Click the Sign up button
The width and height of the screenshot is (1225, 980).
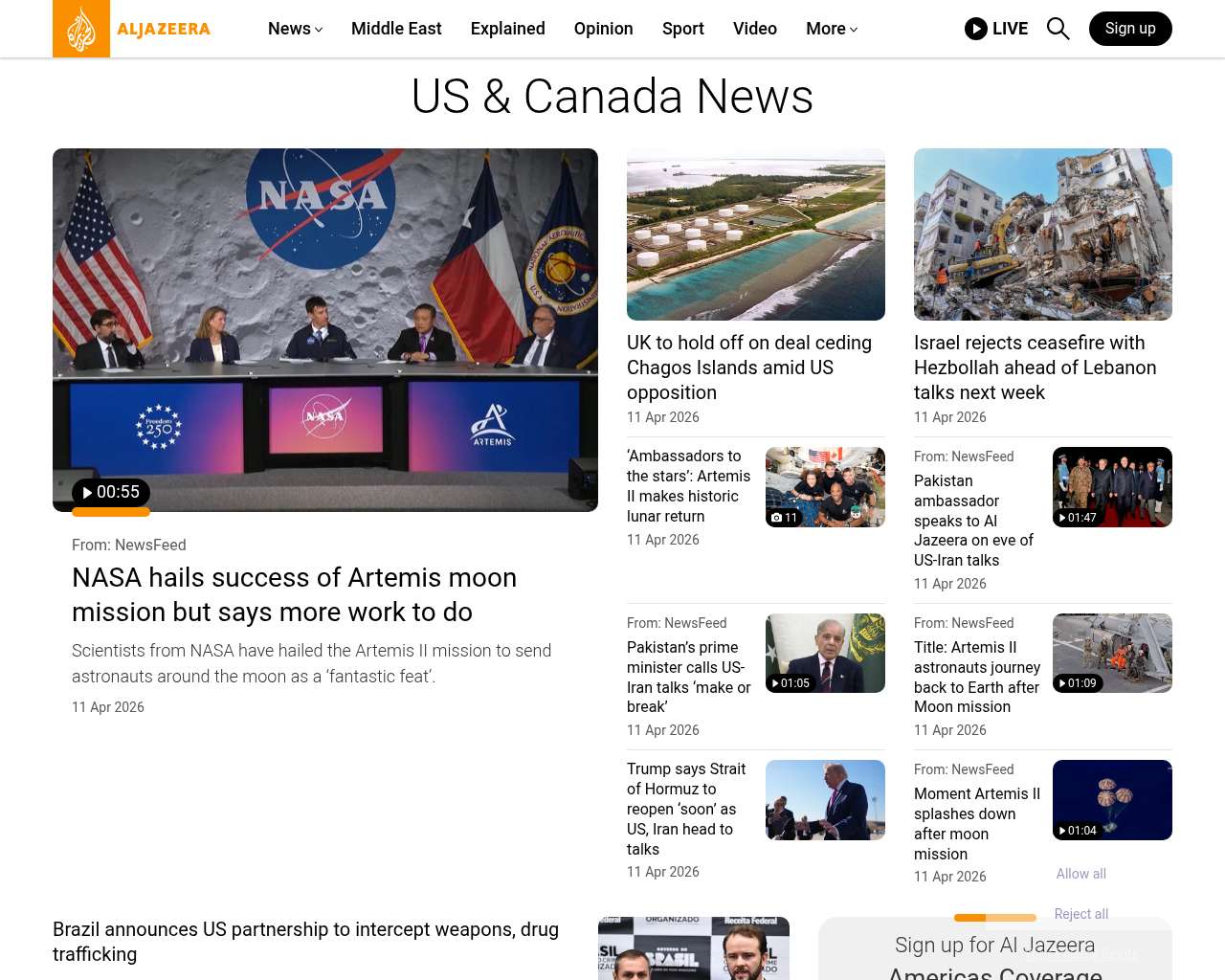point(1130,29)
